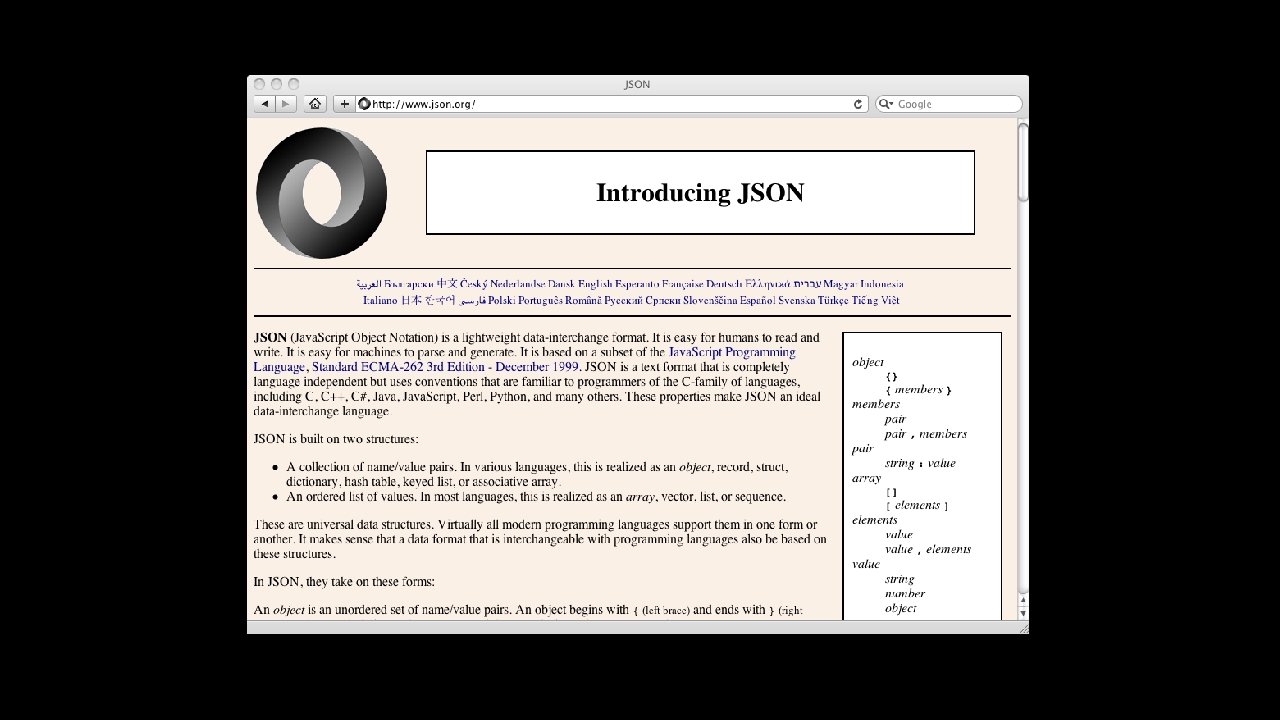The image size is (1280, 720).
Task: Open the Polski translation link
Action: (501, 300)
